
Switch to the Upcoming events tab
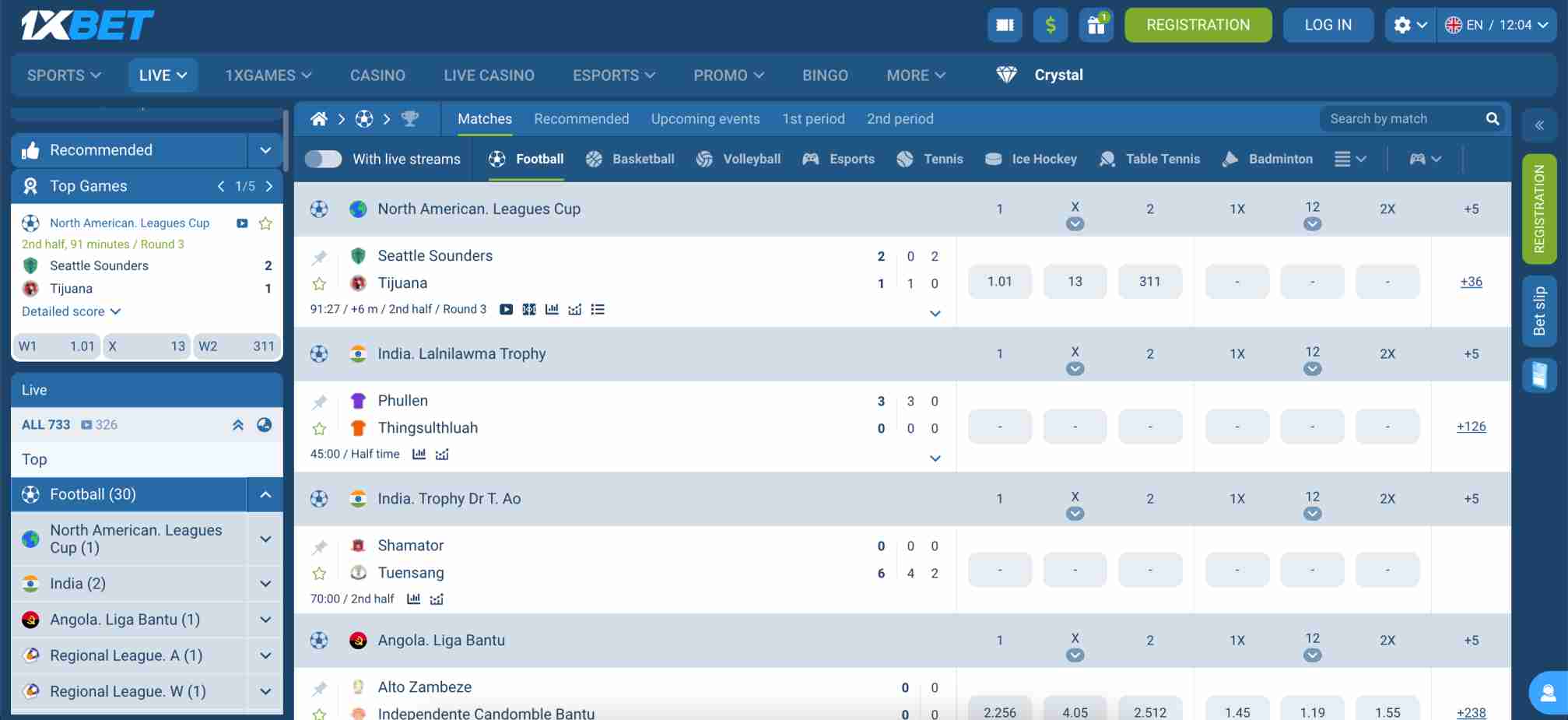click(x=705, y=119)
